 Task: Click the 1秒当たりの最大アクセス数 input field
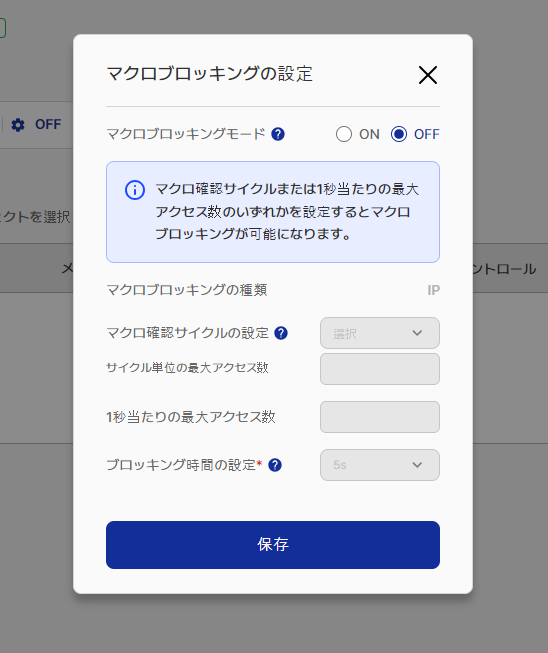(x=380, y=417)
